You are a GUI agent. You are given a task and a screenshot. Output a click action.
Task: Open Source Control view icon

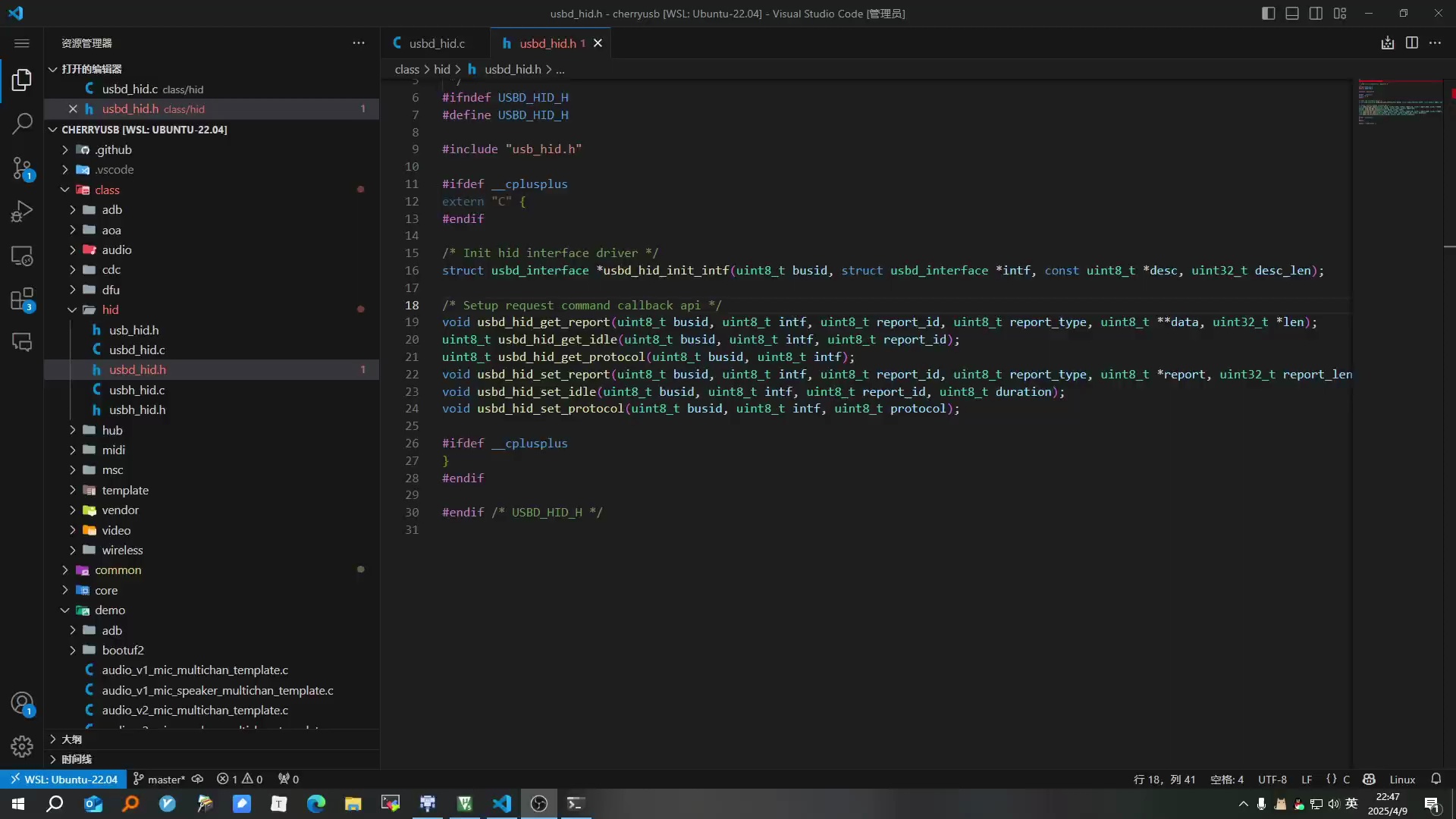pos(22,168)
